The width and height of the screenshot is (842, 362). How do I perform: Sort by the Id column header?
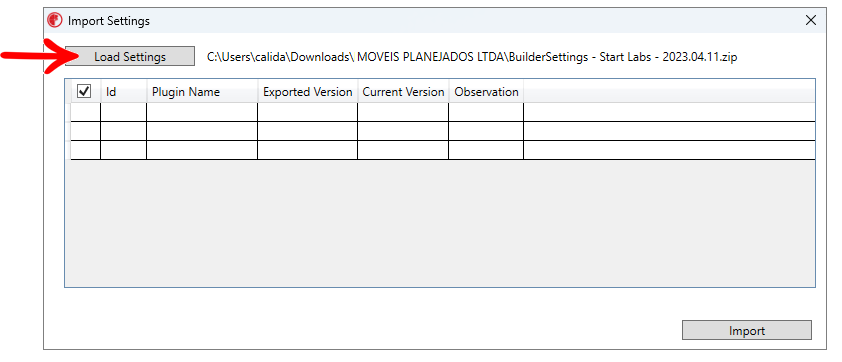(x=124, y=92)
